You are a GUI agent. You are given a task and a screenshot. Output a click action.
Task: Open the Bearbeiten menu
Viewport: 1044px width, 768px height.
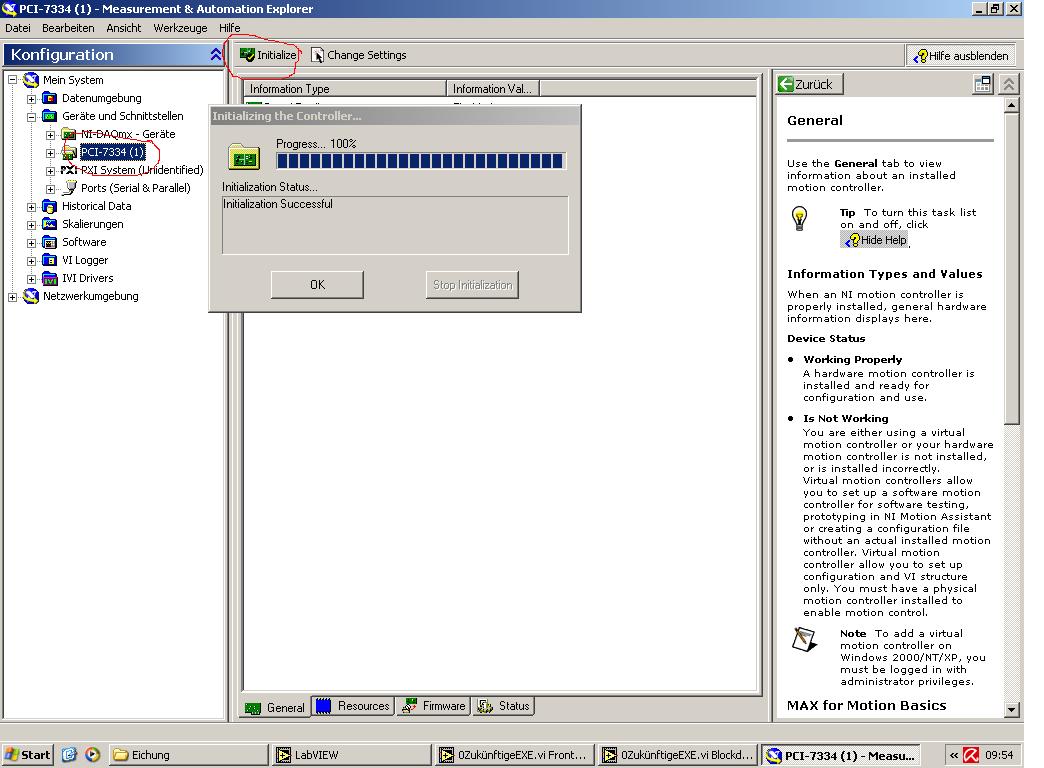click(68, 28)
